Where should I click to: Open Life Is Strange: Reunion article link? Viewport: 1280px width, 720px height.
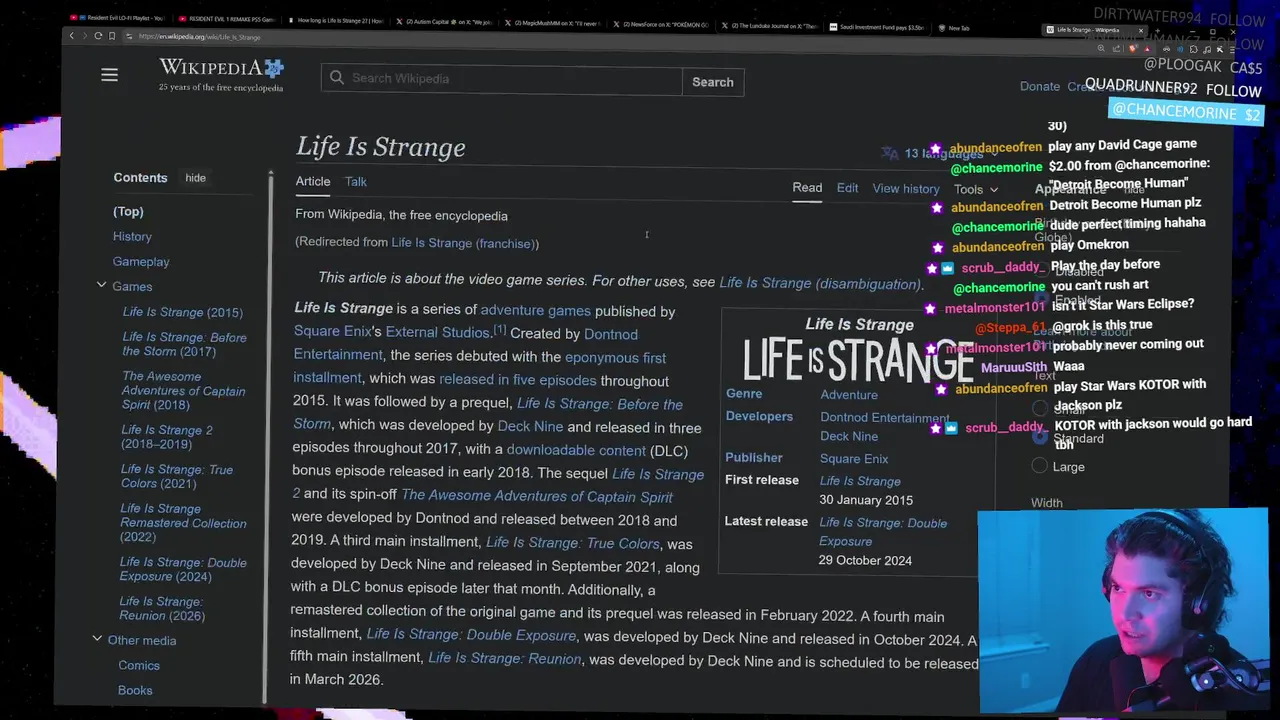coord(504,658)
